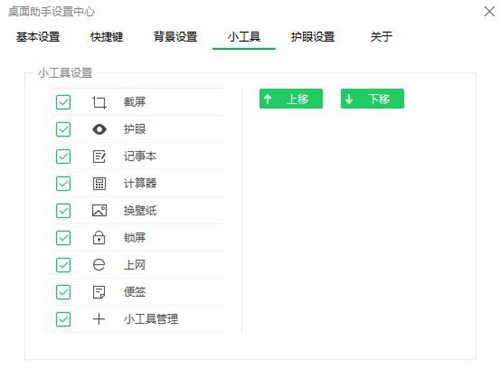Click the browser icon for 上网
The image size is (500, 380).
[99, 265]
